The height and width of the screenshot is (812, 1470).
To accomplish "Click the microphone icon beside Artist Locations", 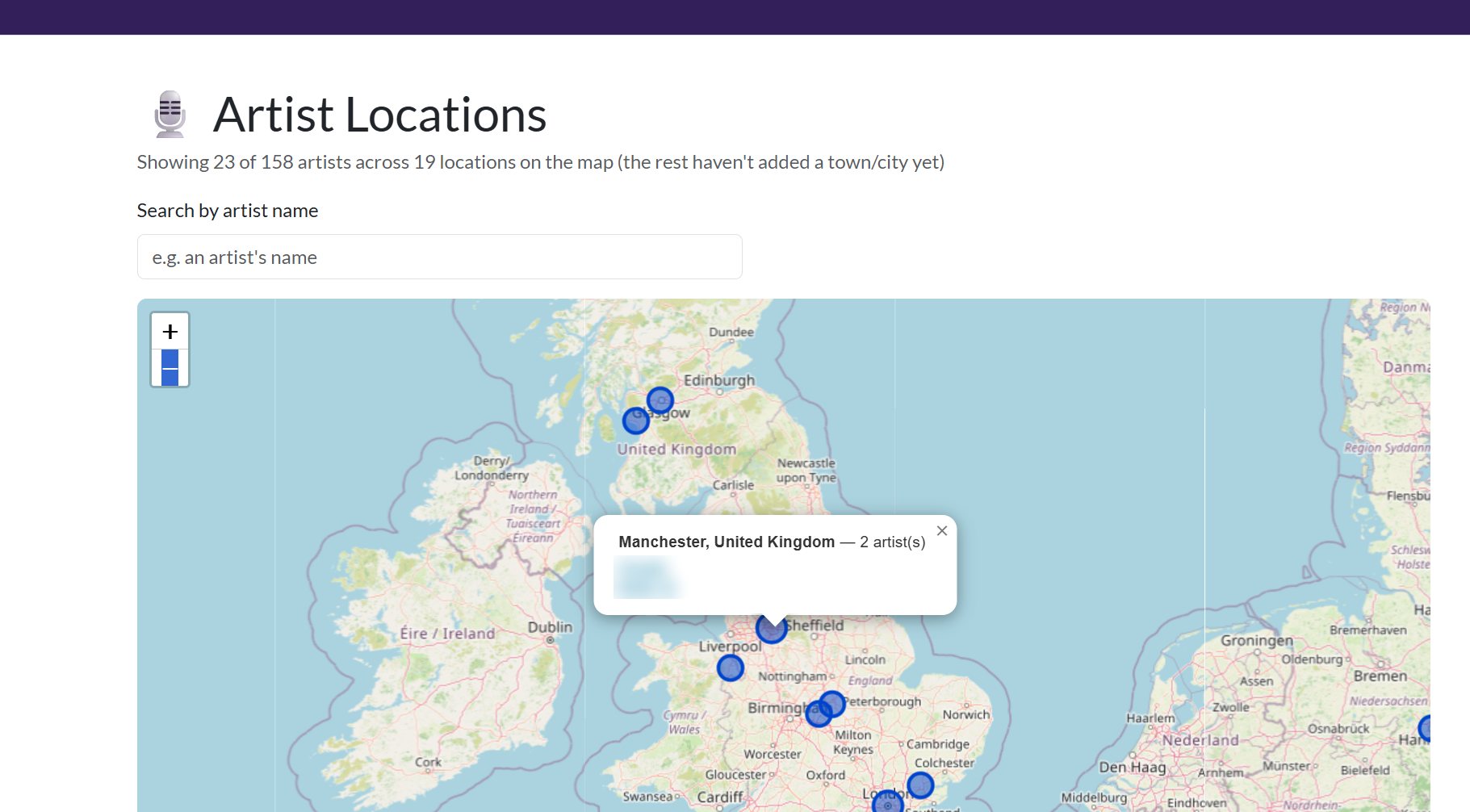I will click(170, 114).
